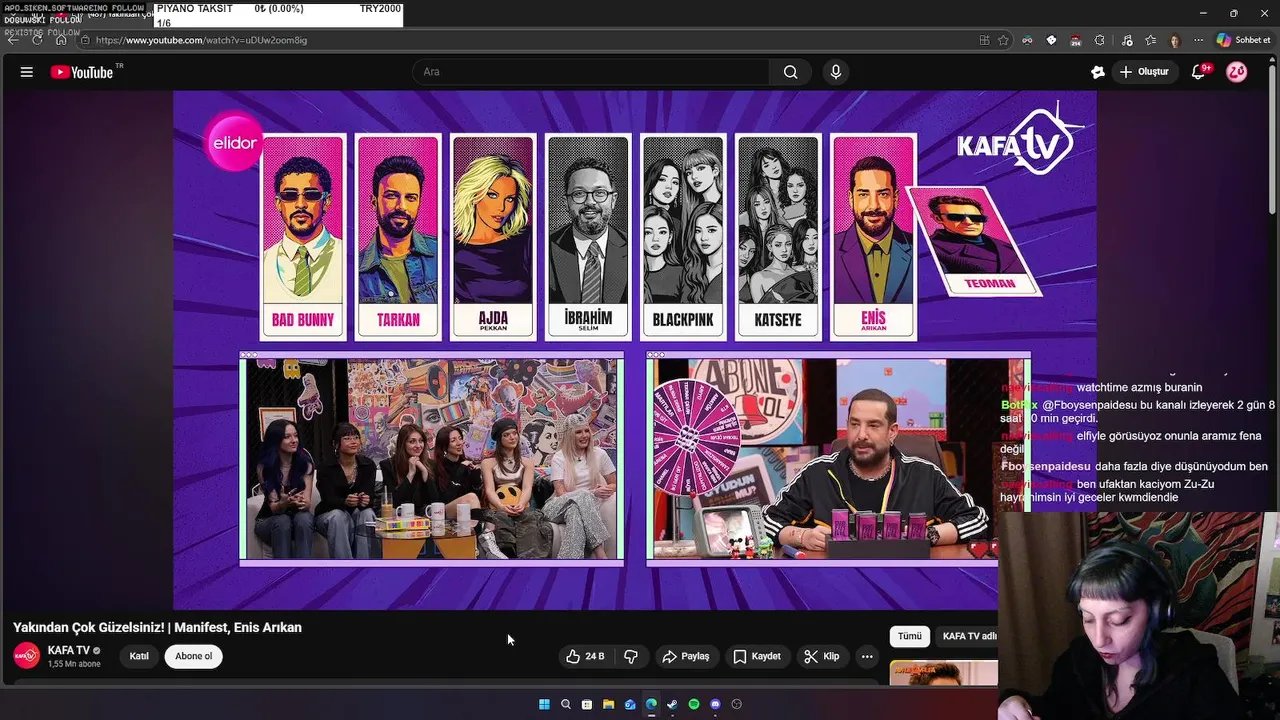This screenshot has width=1280, height=720.
Task: Click the 1,55 Mn abone subscriber count
Action: 74,664
